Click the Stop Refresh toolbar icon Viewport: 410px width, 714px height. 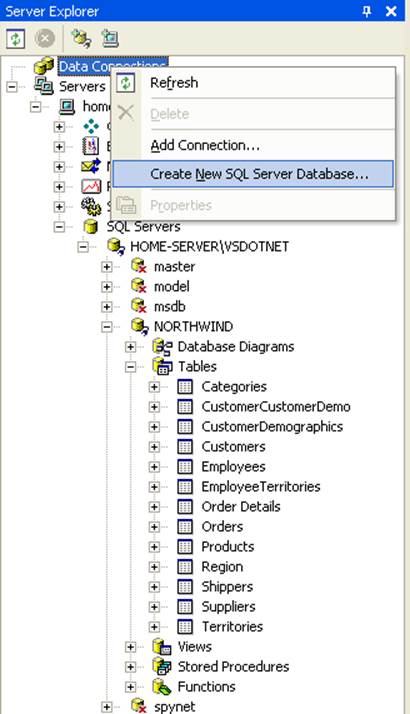(x=45, y=38)
